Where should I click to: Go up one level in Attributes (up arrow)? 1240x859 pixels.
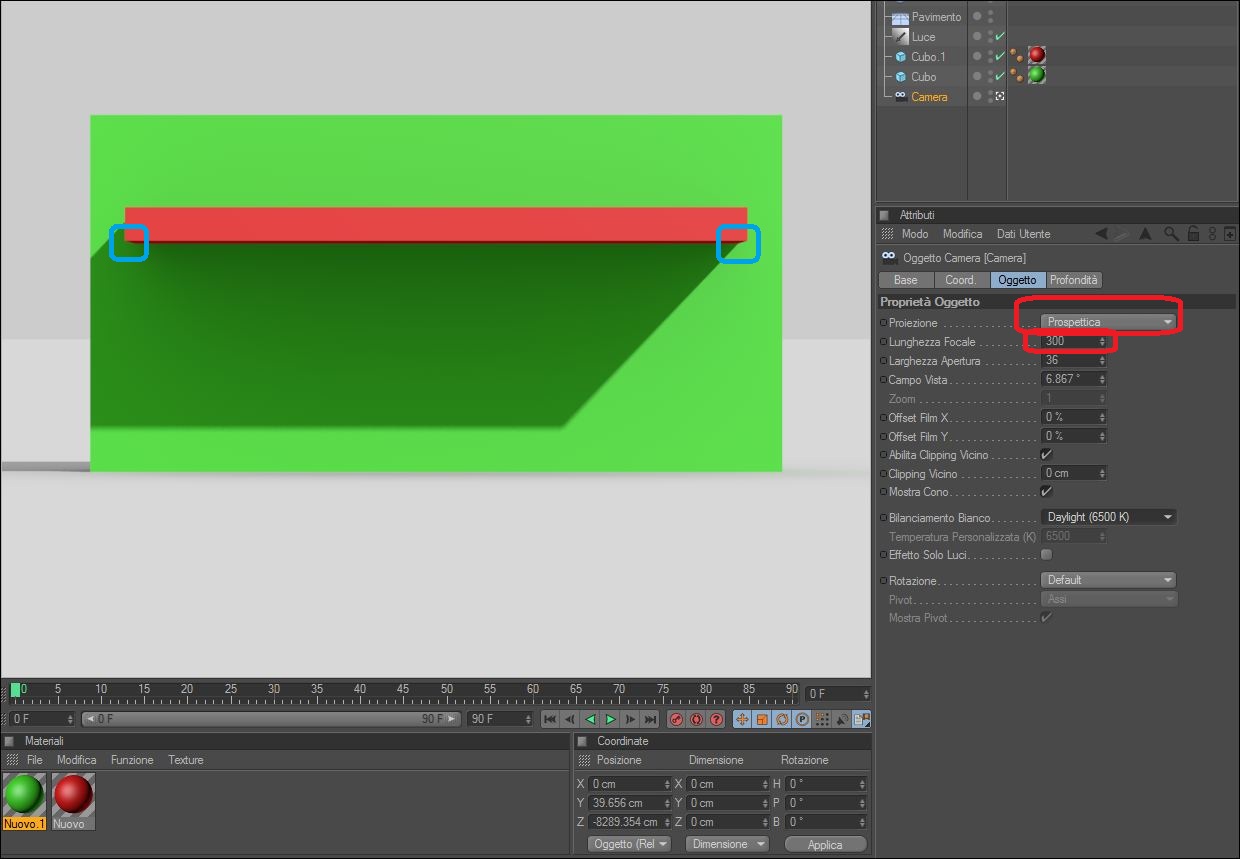(1146, 234)
